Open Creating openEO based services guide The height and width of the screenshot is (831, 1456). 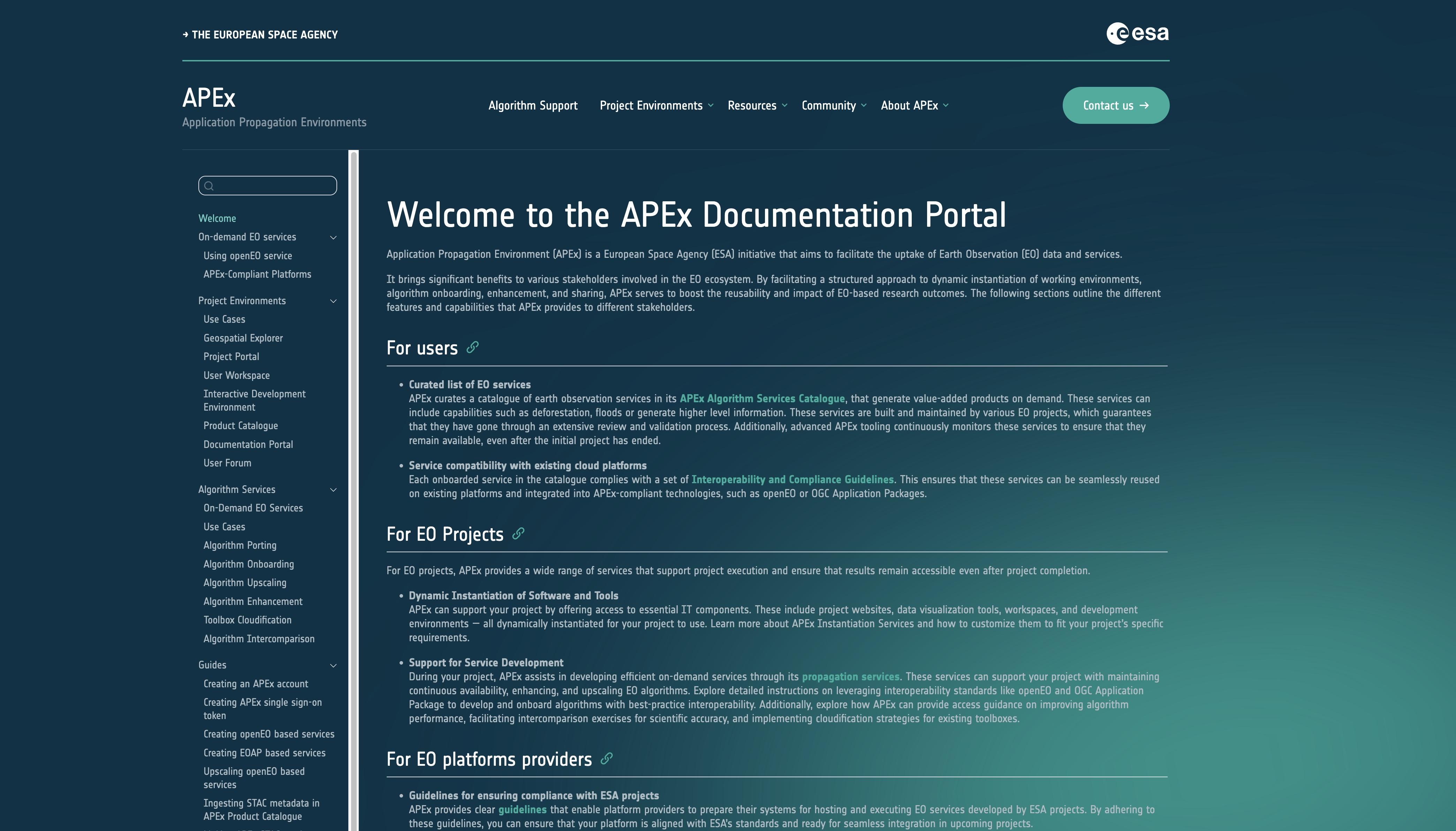[x=268, y=735]
